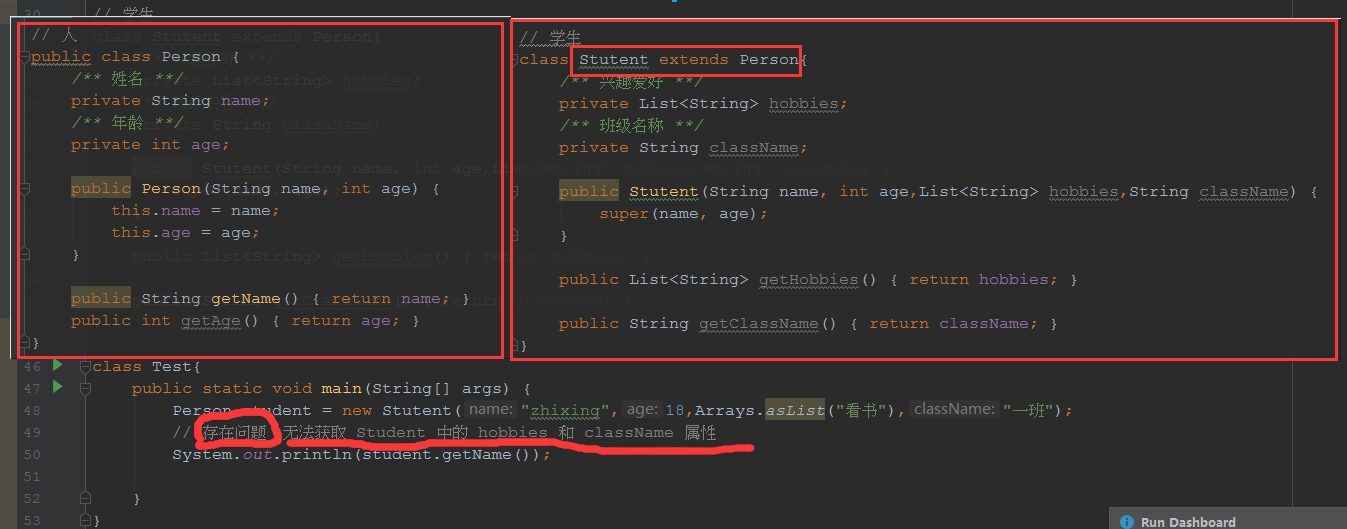The height and width of the screenshot is (529, 1347).
Task: Toggle fold marker at Person class closing brace
Action: [x=24, y=342]
